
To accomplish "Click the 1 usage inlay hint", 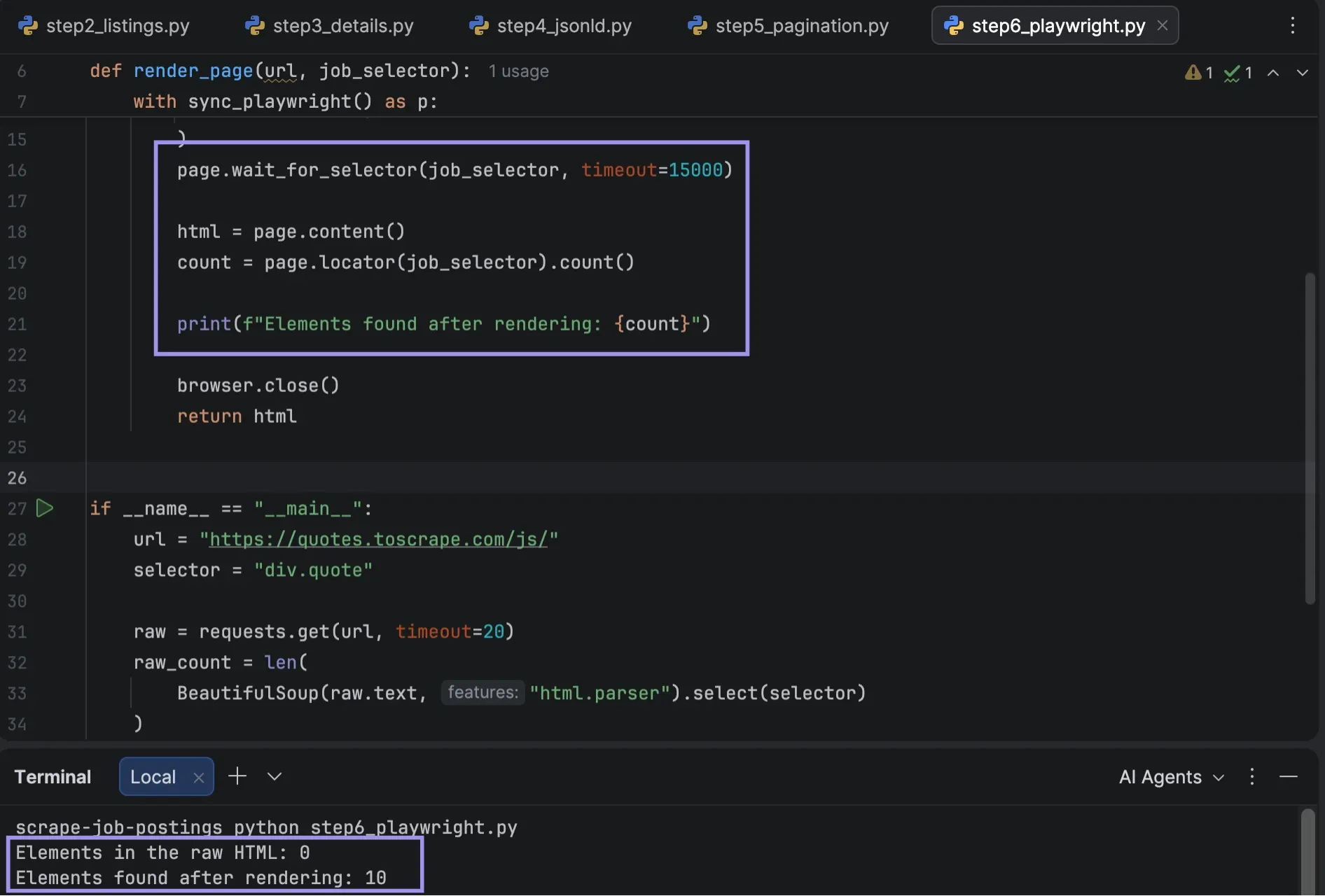I will [x=518, y=71].
